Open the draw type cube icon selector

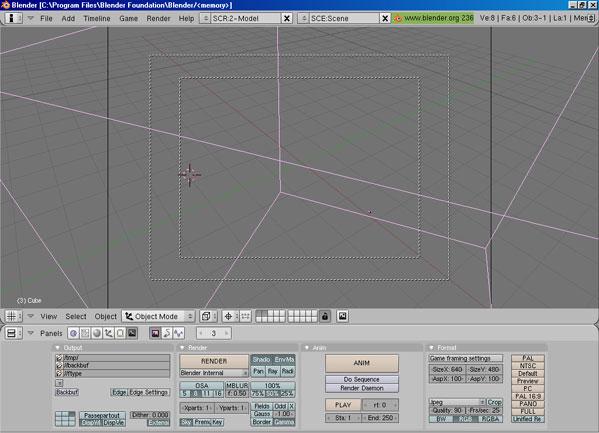click(x=209, y=316)
